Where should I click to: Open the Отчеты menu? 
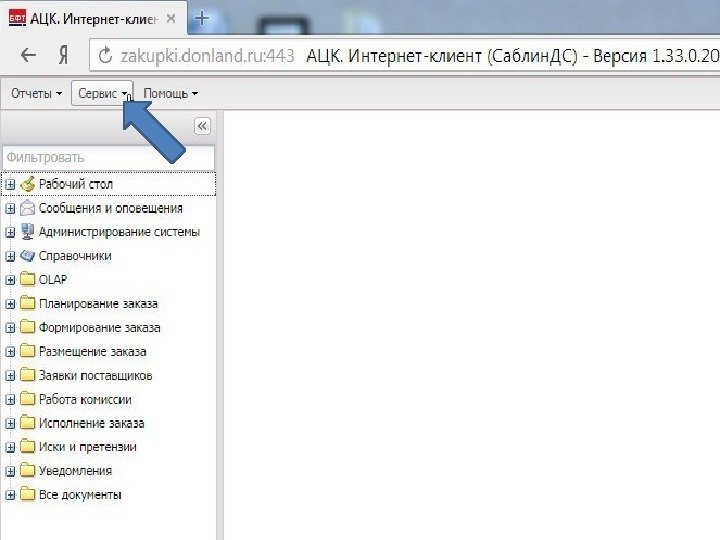click(x=36, y=93)
